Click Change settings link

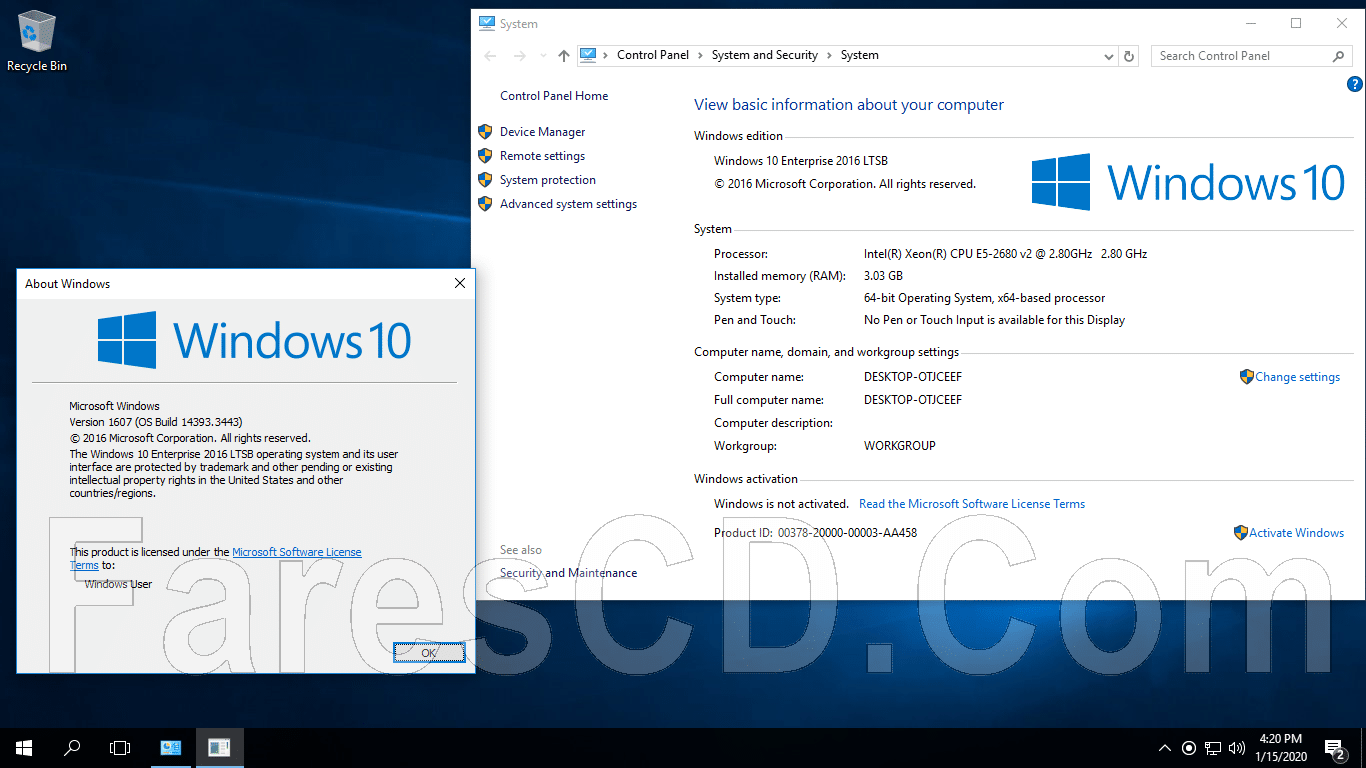(1297, 377)
